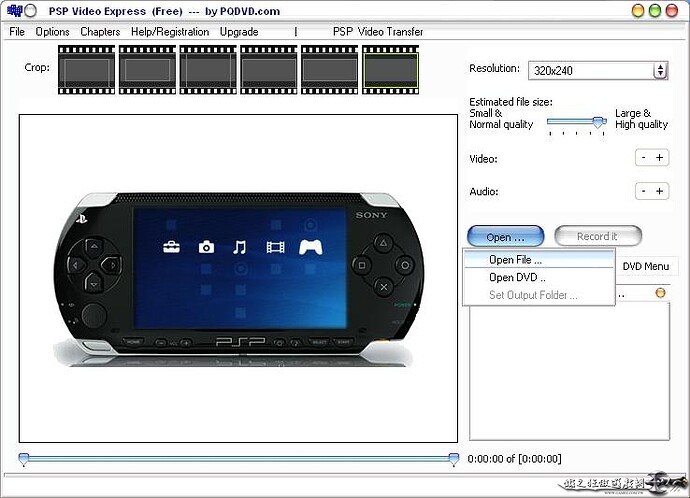The height and width of the screenshot is (498, 690).
Task: Click the Record it button
Action: pos(598,236)
